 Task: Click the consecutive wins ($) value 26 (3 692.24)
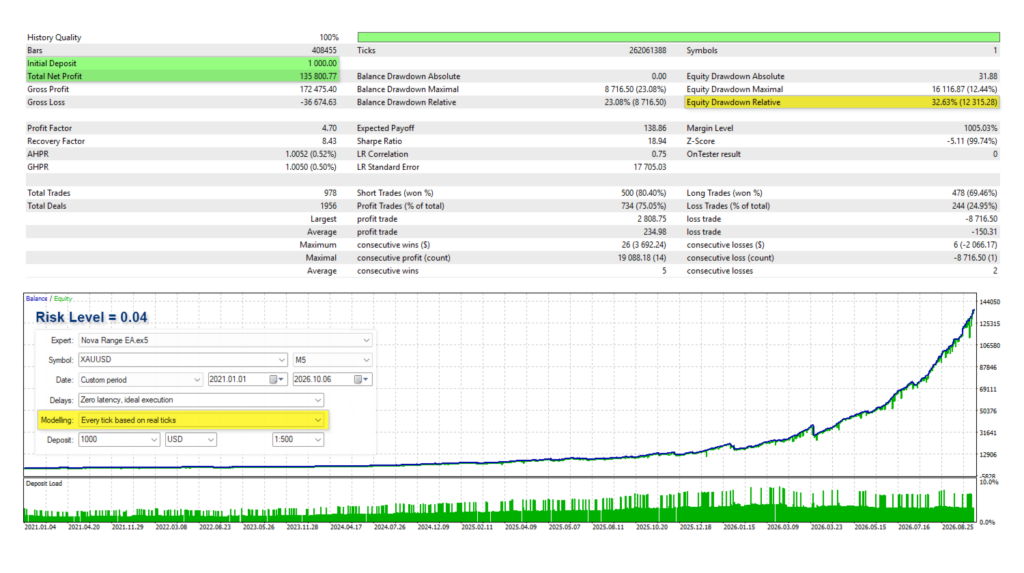644,245
